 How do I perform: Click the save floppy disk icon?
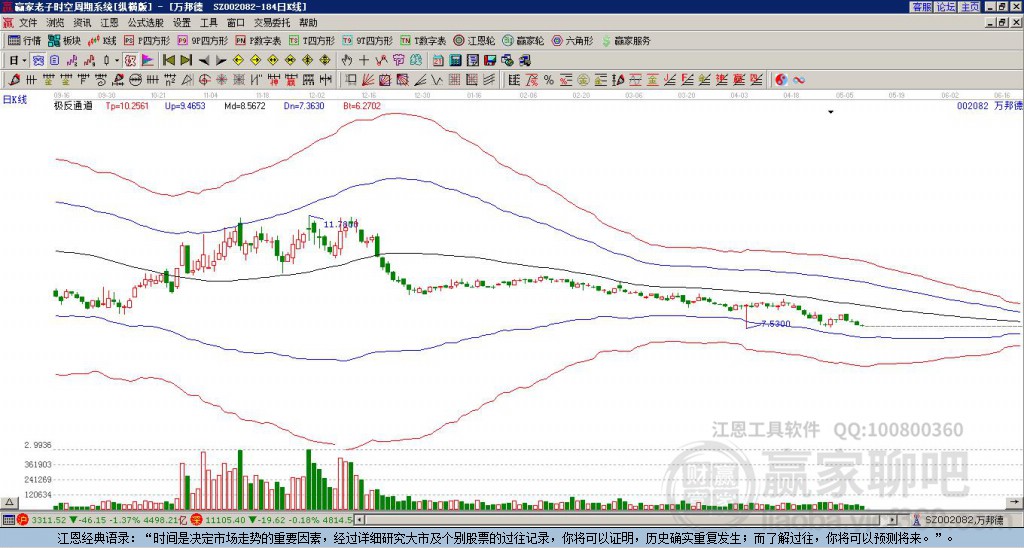point(490,61)
